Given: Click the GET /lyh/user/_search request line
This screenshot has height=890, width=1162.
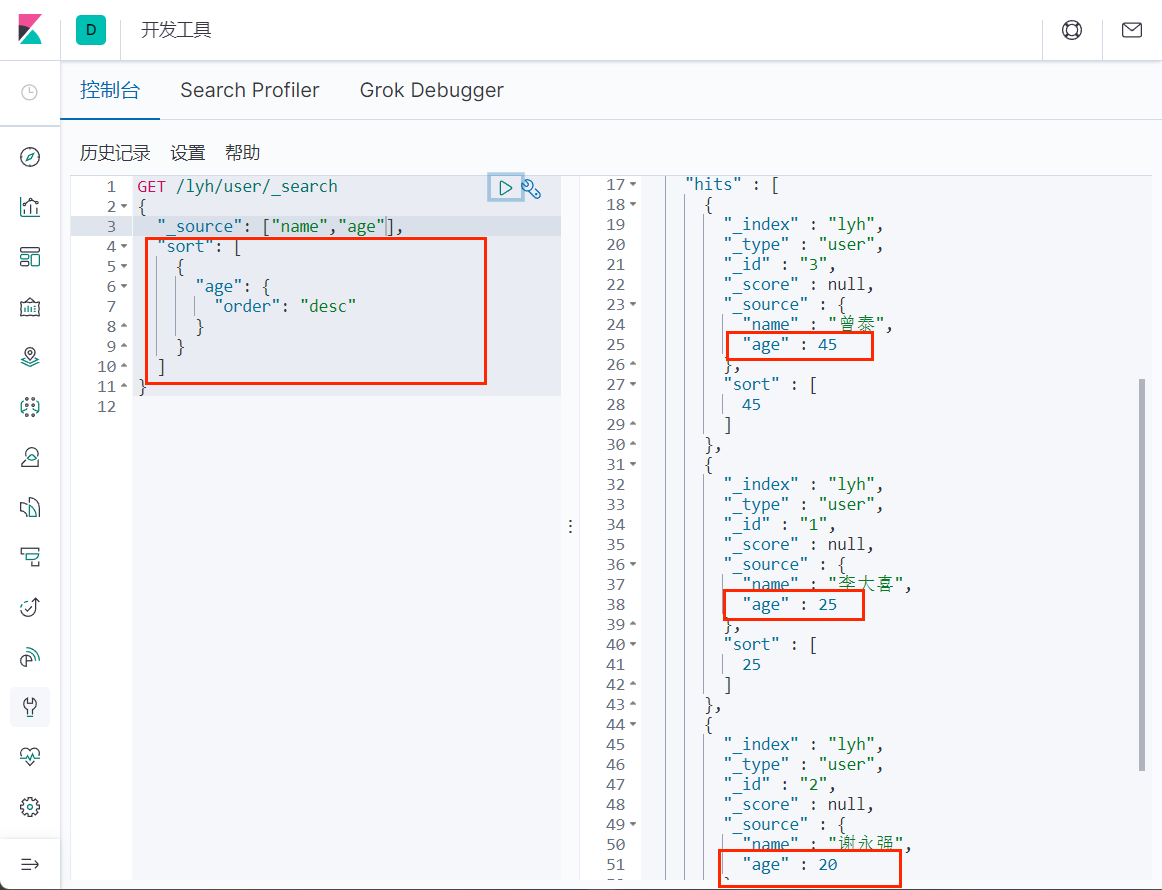Looking at the screenshot, I should pos(237,186).
